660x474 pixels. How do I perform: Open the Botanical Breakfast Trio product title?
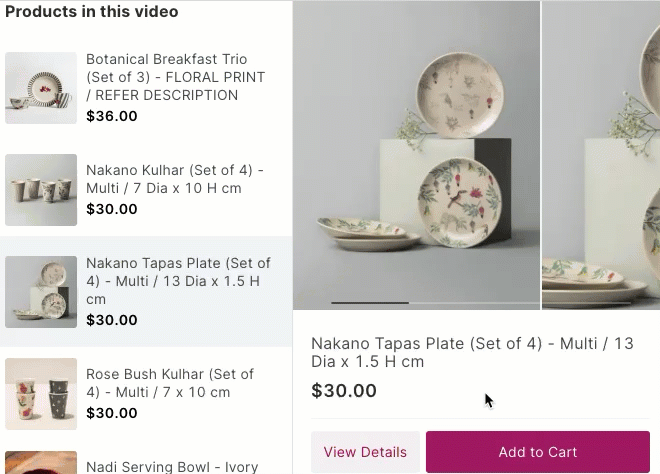(x=175, y=77)
